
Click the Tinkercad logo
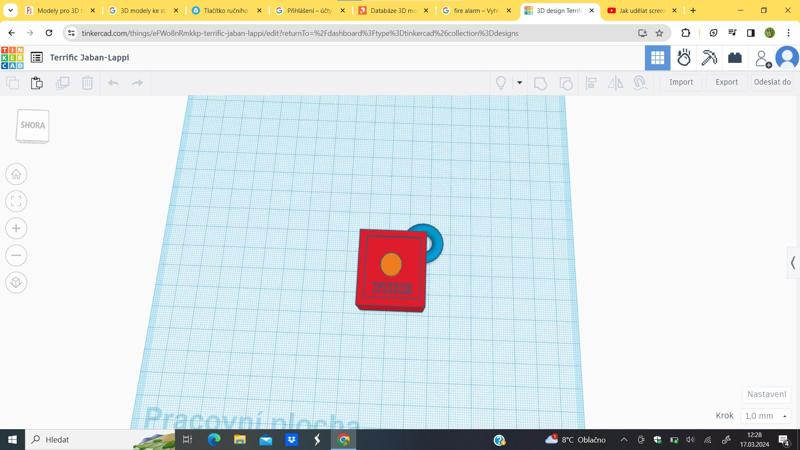point(12,58)
